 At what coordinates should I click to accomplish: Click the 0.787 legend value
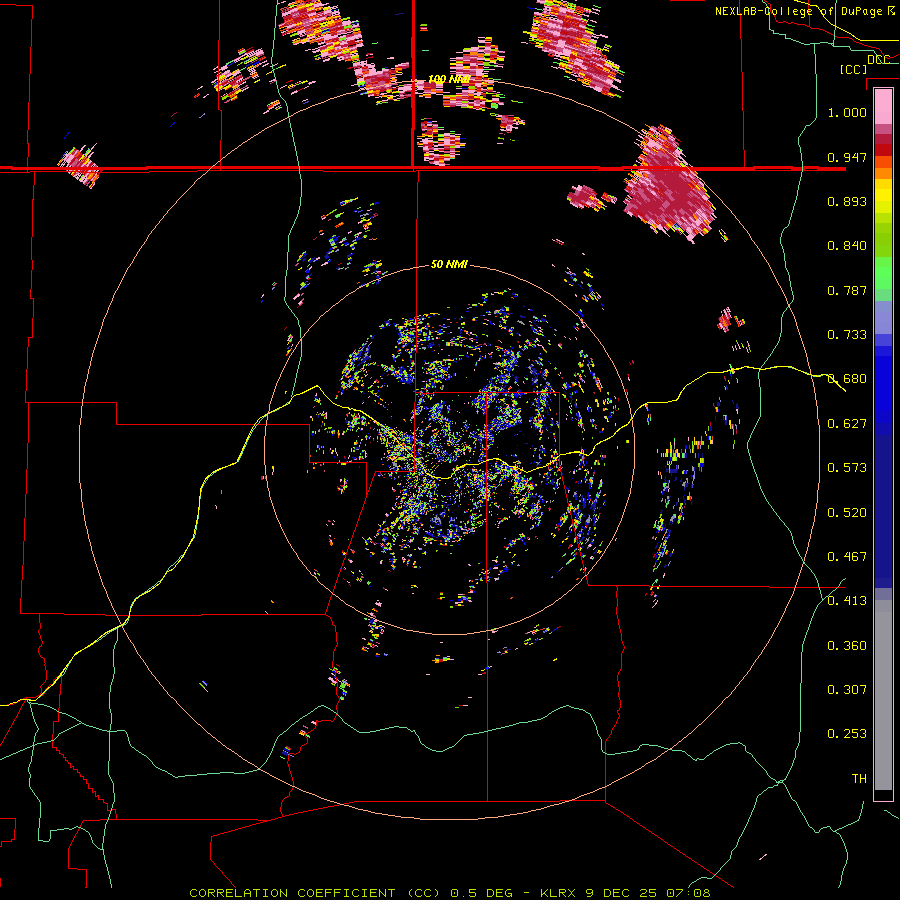(847, 290)
